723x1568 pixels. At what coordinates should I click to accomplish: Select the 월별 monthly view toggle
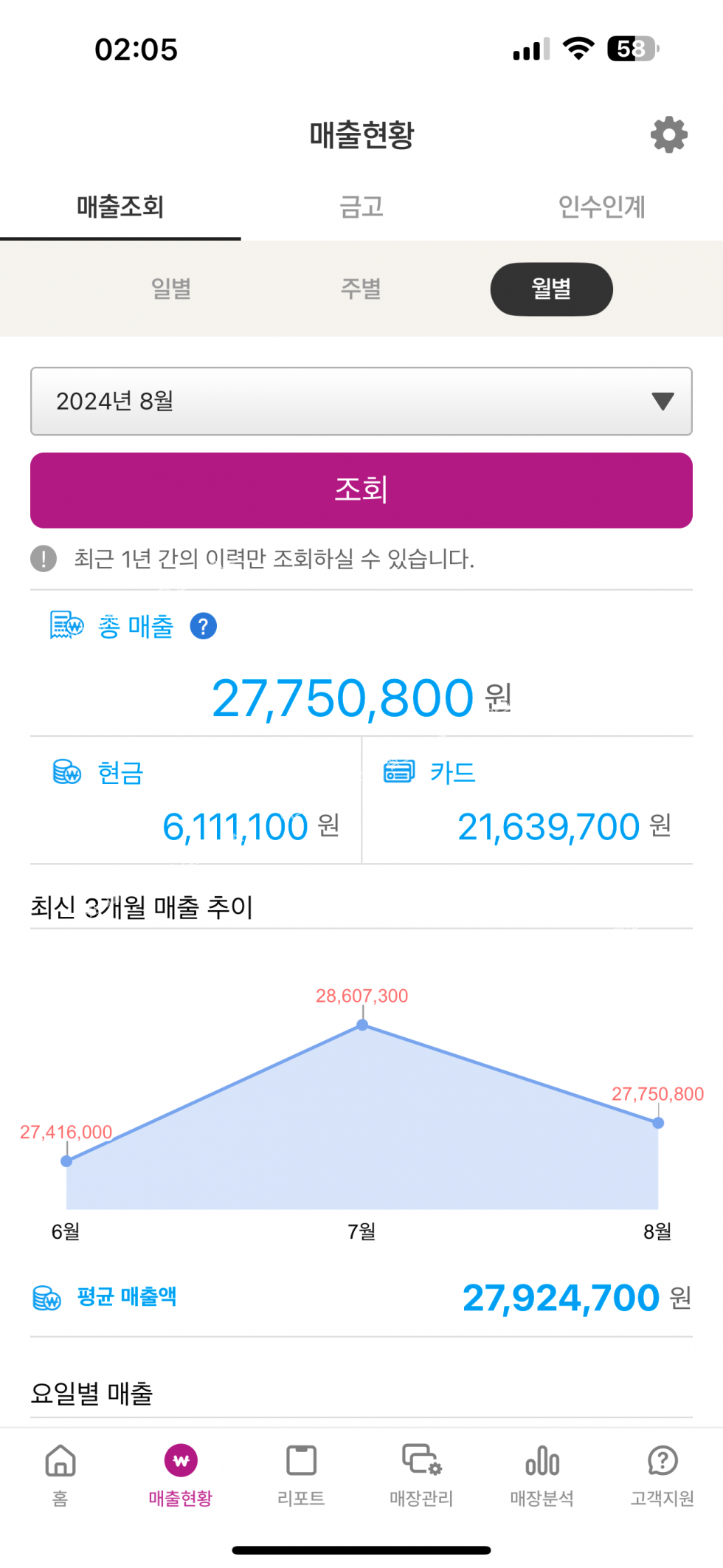pyautogui.click(x=551, y=289)
